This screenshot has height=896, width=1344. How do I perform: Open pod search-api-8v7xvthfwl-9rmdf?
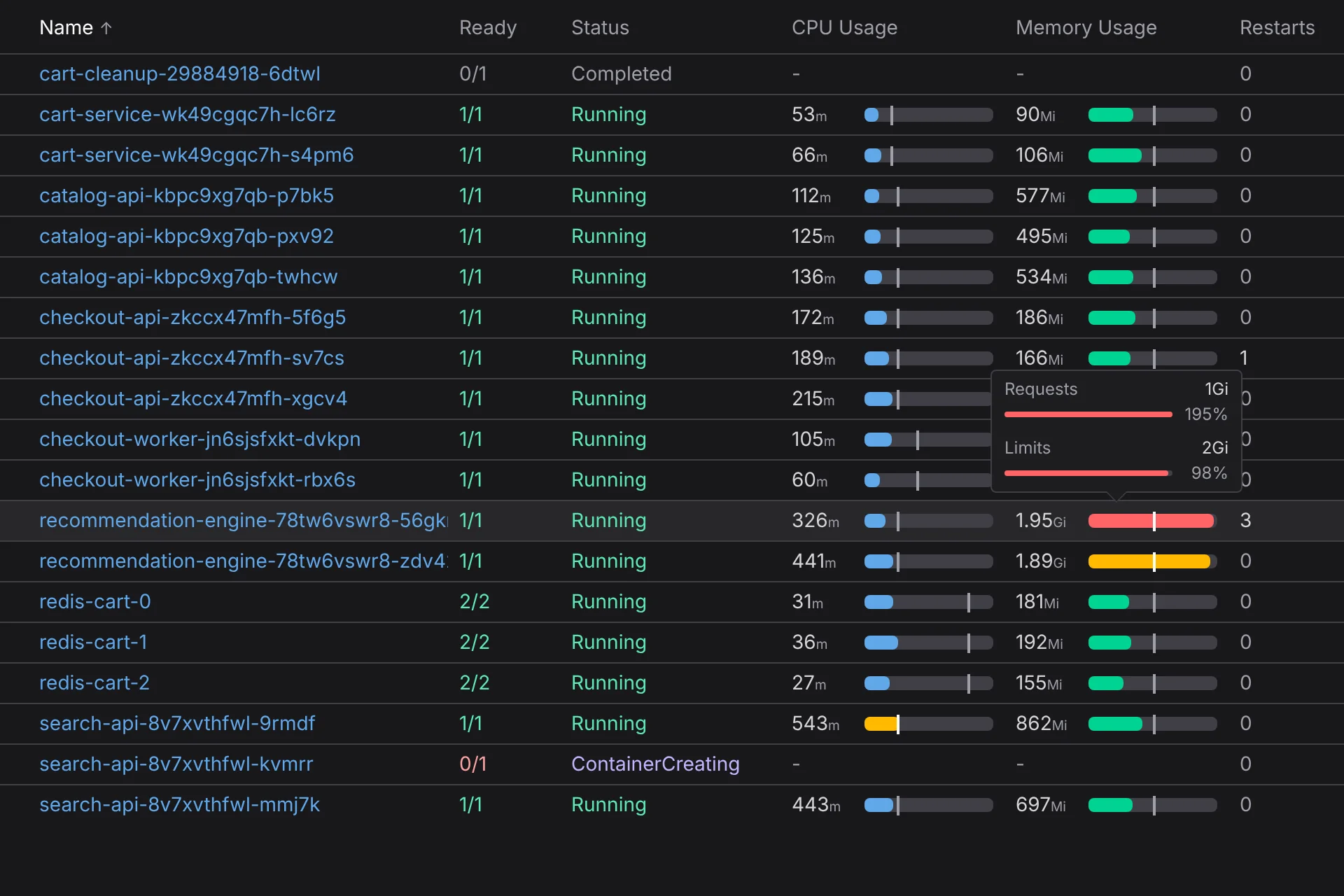[177, 723]
